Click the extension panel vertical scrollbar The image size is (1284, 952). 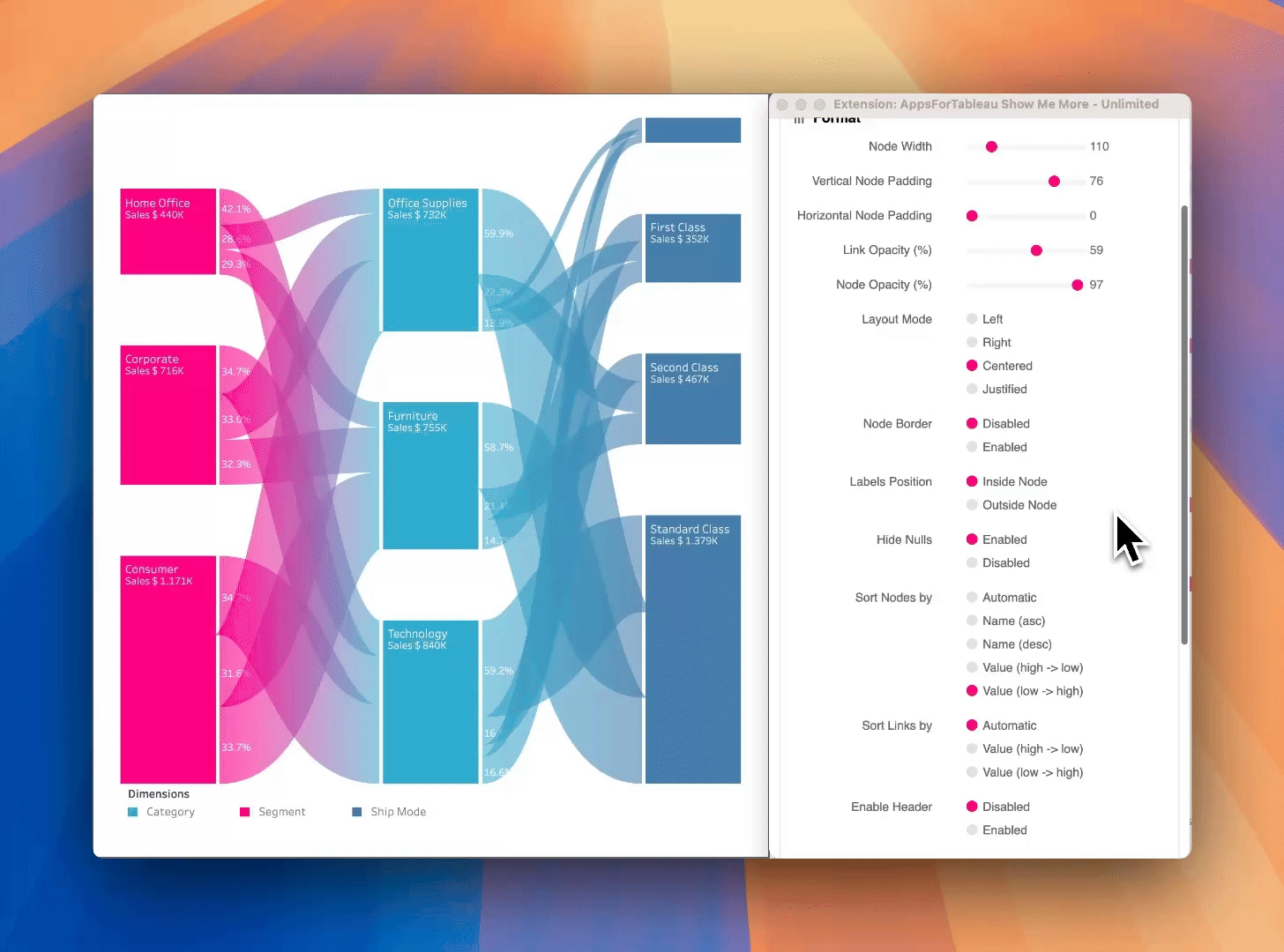[1184, 423]
